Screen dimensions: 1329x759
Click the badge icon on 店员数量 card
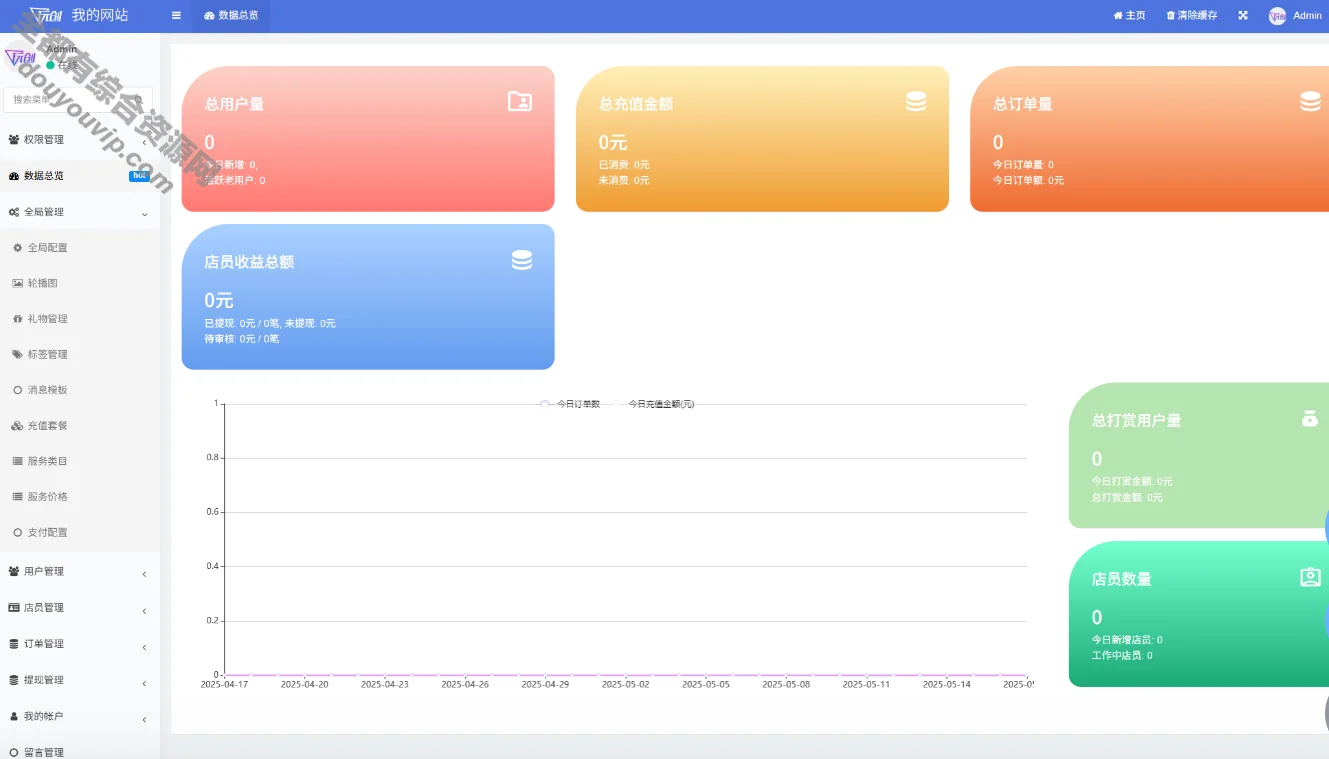tap(1310, 577)
